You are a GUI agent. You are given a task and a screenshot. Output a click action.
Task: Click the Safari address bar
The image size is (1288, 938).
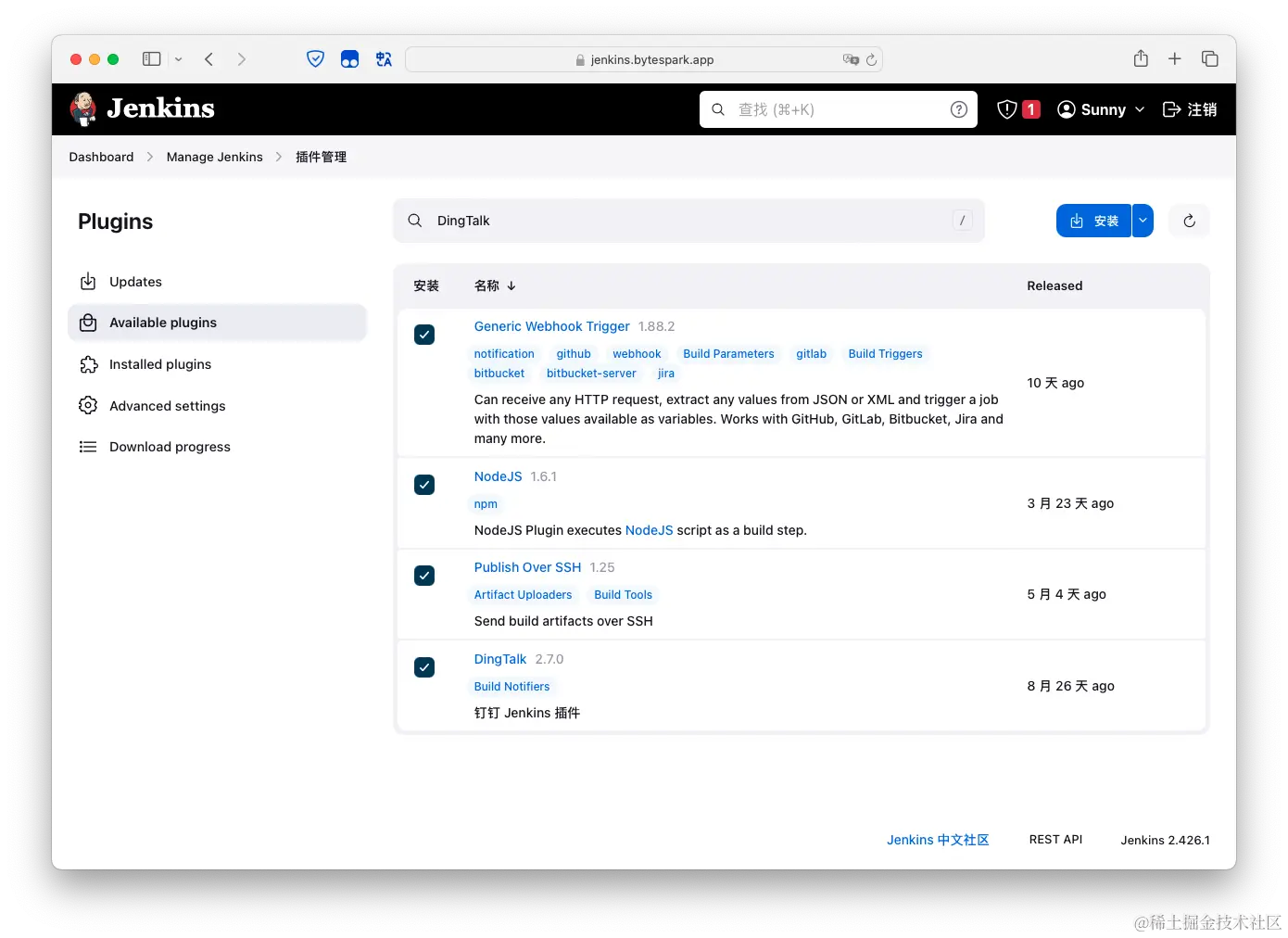tap(644, 59)
